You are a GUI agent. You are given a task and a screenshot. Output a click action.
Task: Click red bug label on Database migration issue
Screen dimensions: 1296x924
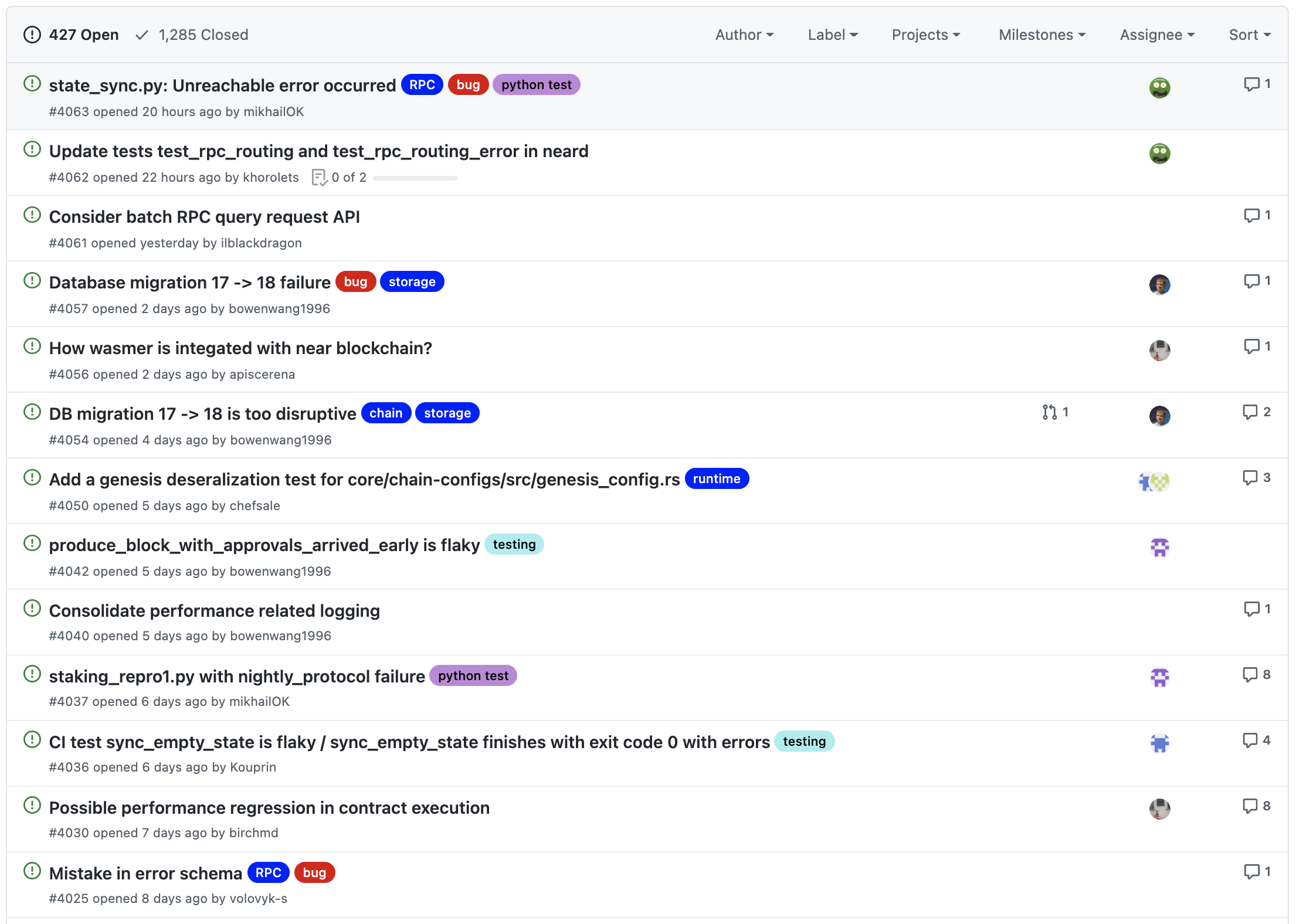[x=355, y=282]
